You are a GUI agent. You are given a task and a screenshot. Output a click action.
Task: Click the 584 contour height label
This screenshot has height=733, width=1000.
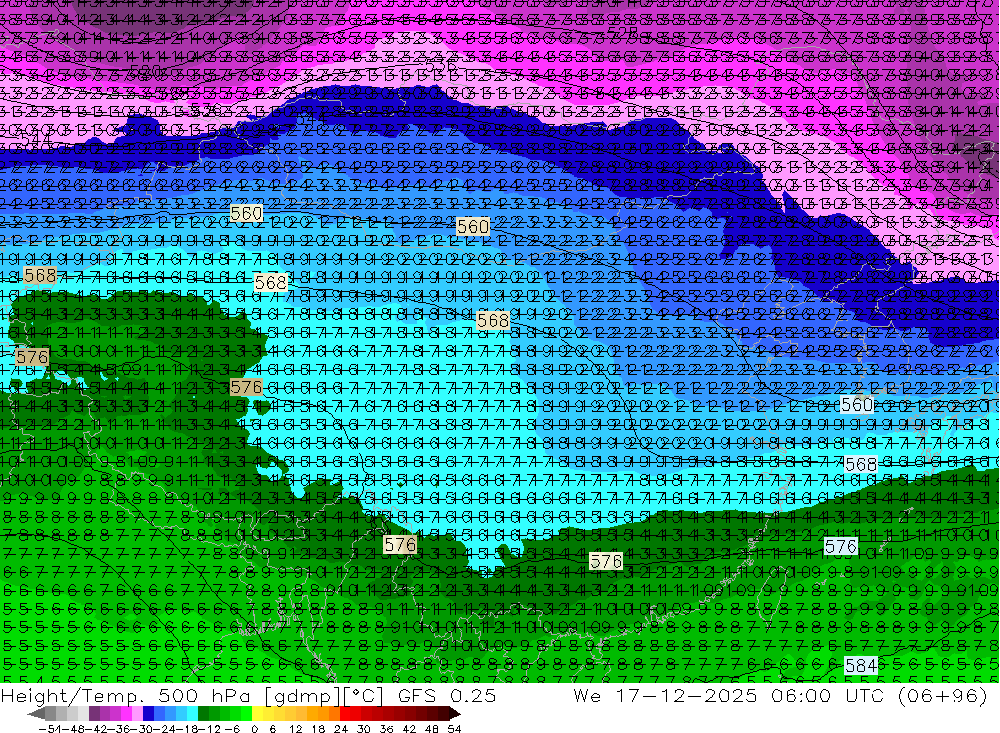pyautogui.click(x=860, y=665)
